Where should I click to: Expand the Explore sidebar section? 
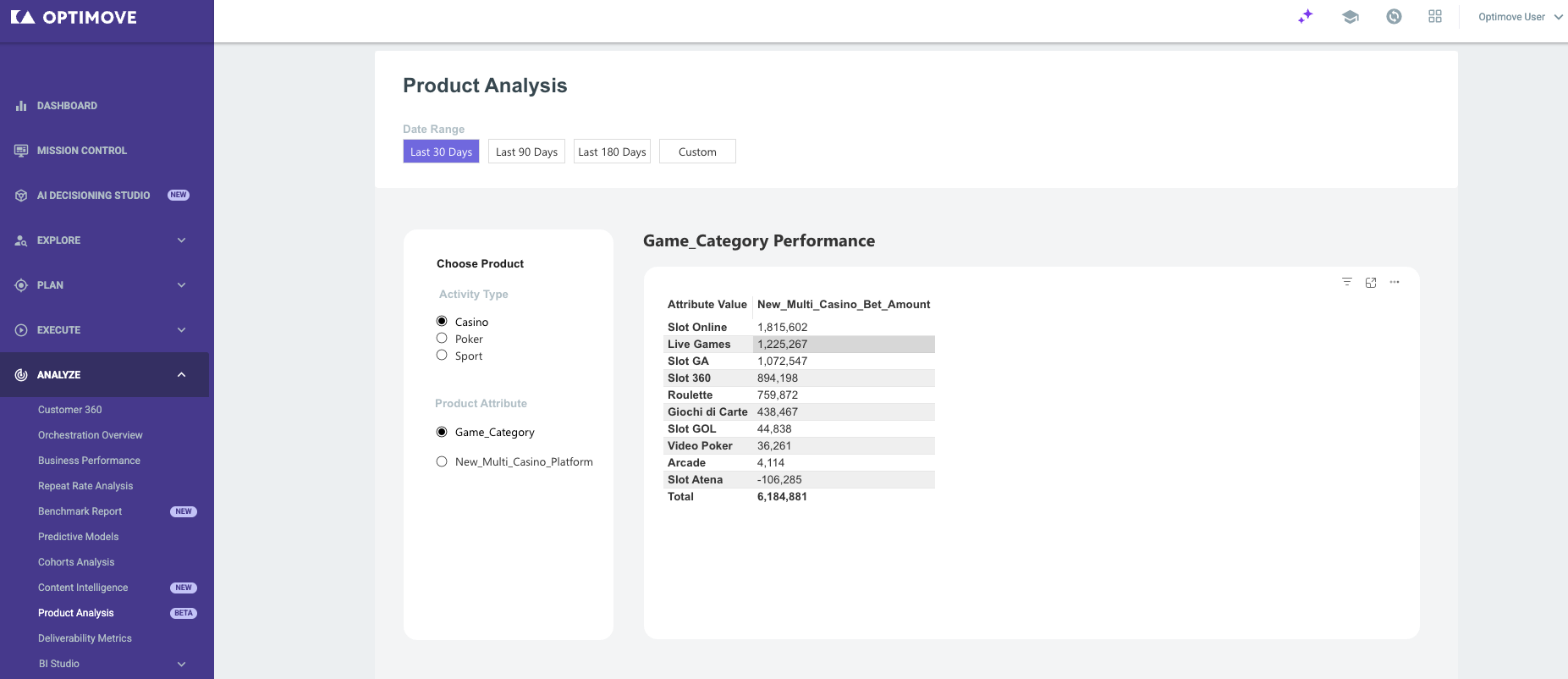point(181,240)
